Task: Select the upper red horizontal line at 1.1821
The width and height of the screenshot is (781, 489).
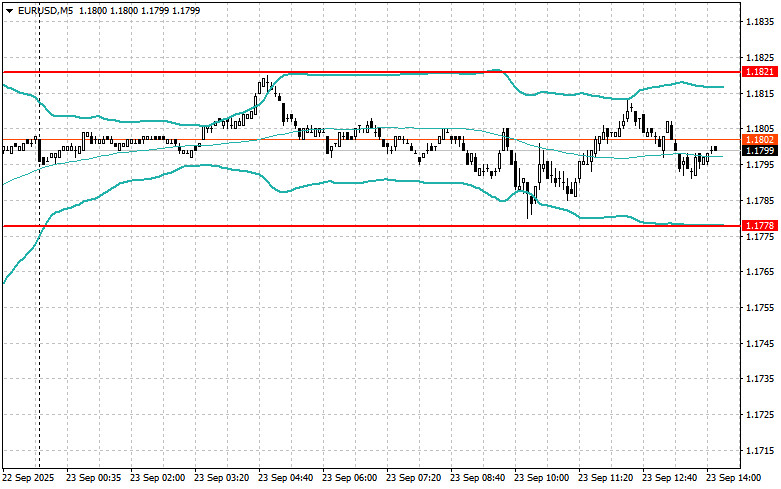Action: 372,72
